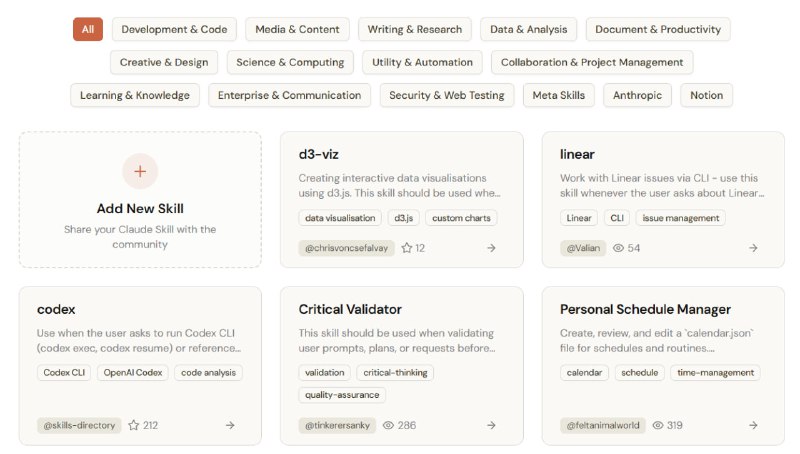Click the arrow icon on codex card
This screenshot has height=454, width=800.
tap(230, 425)
